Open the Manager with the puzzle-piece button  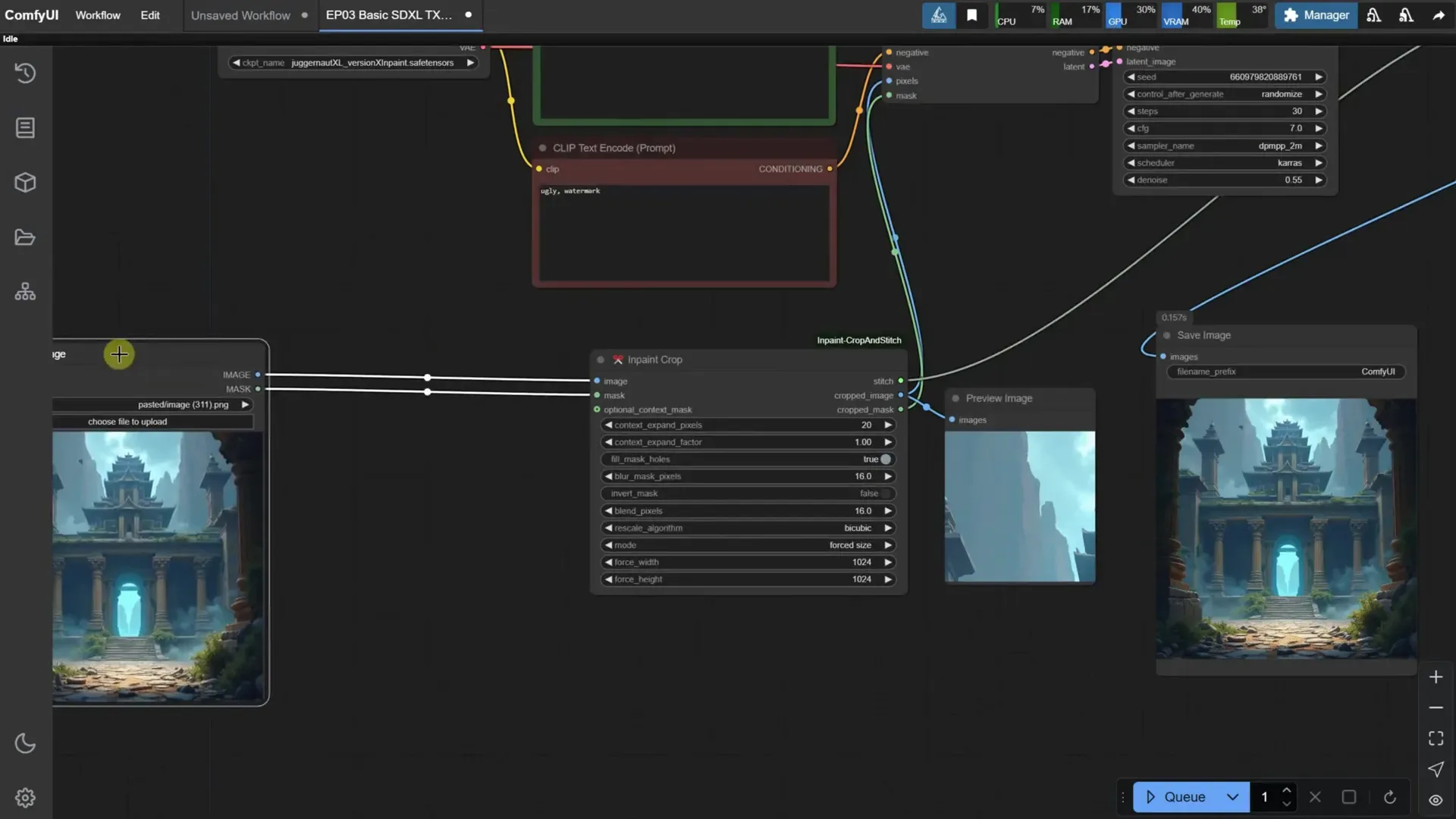1316,15
